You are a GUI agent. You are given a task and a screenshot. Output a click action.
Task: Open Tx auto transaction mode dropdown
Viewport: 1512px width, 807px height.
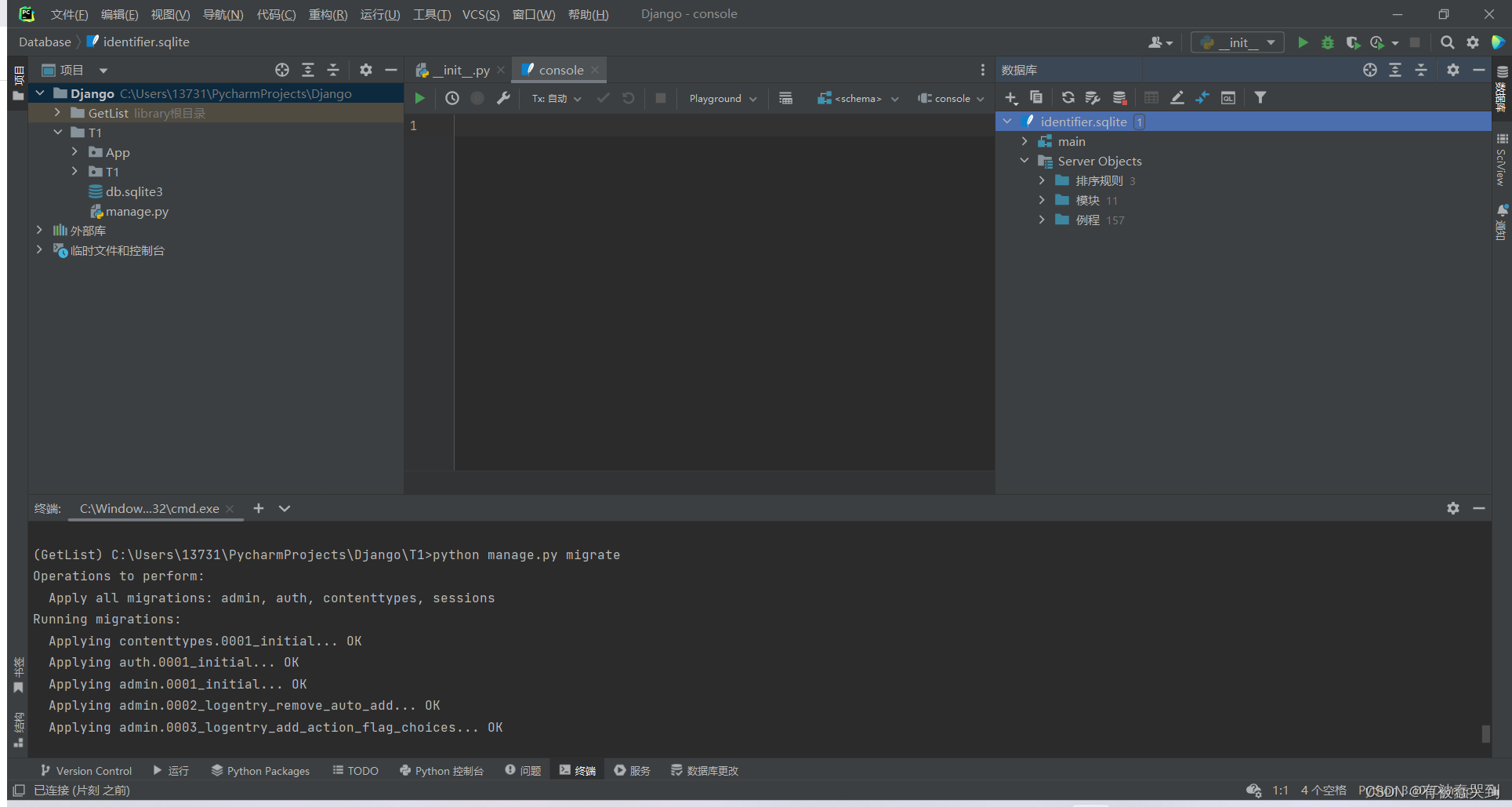(x=557, y=98)
